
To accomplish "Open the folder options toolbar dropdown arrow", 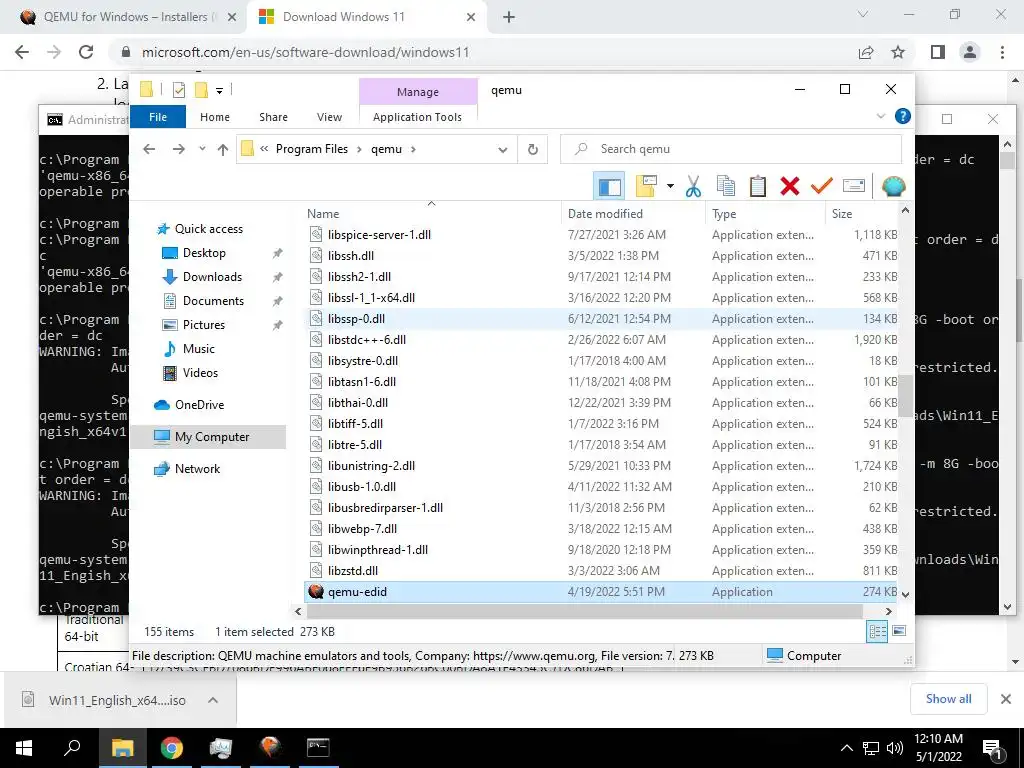I will [670, 187].
